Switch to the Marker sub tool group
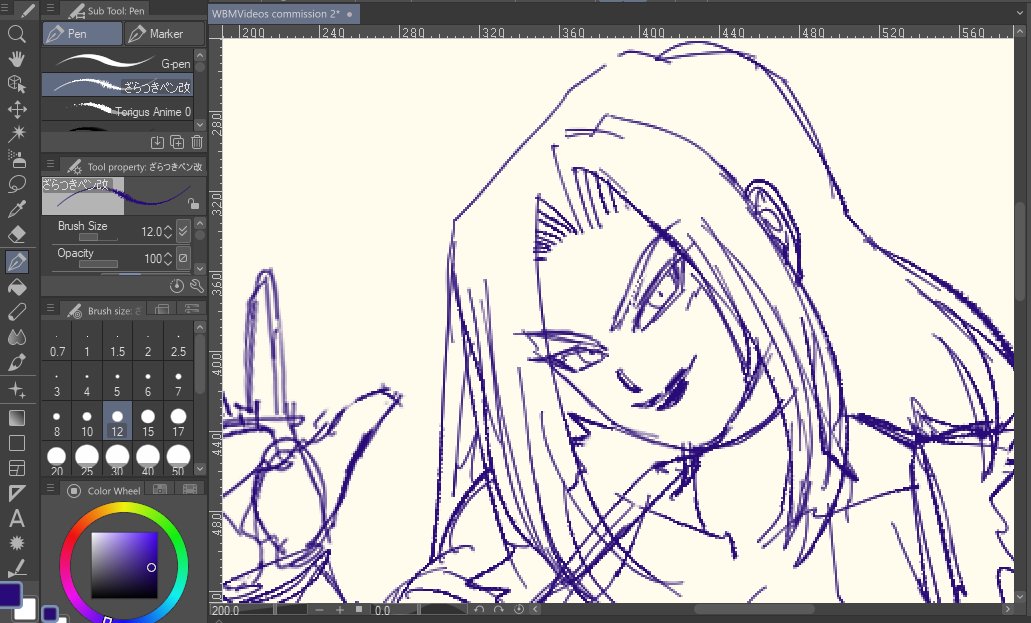The width and height of the screenshot is (1031, 623). pos(164,34)
